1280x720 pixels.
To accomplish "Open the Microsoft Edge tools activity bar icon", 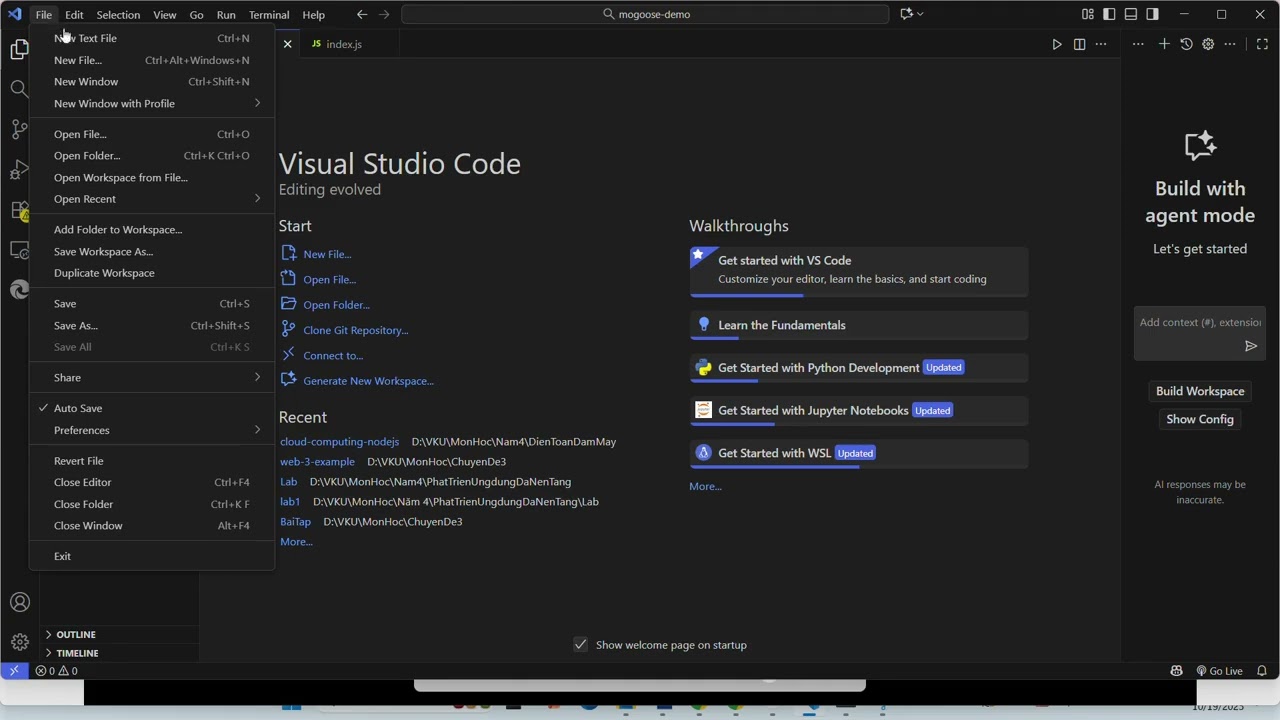I will [x=19, y=290].
